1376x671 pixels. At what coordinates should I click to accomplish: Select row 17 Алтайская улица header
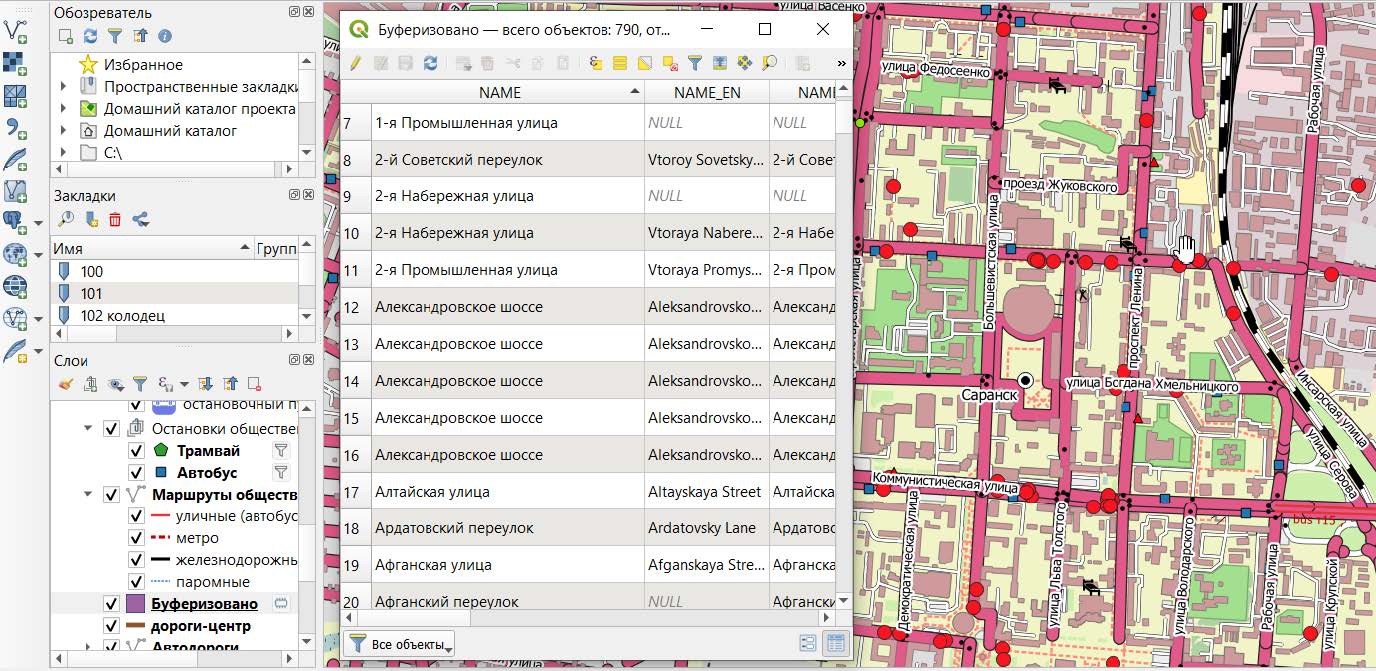pos(354,492)
